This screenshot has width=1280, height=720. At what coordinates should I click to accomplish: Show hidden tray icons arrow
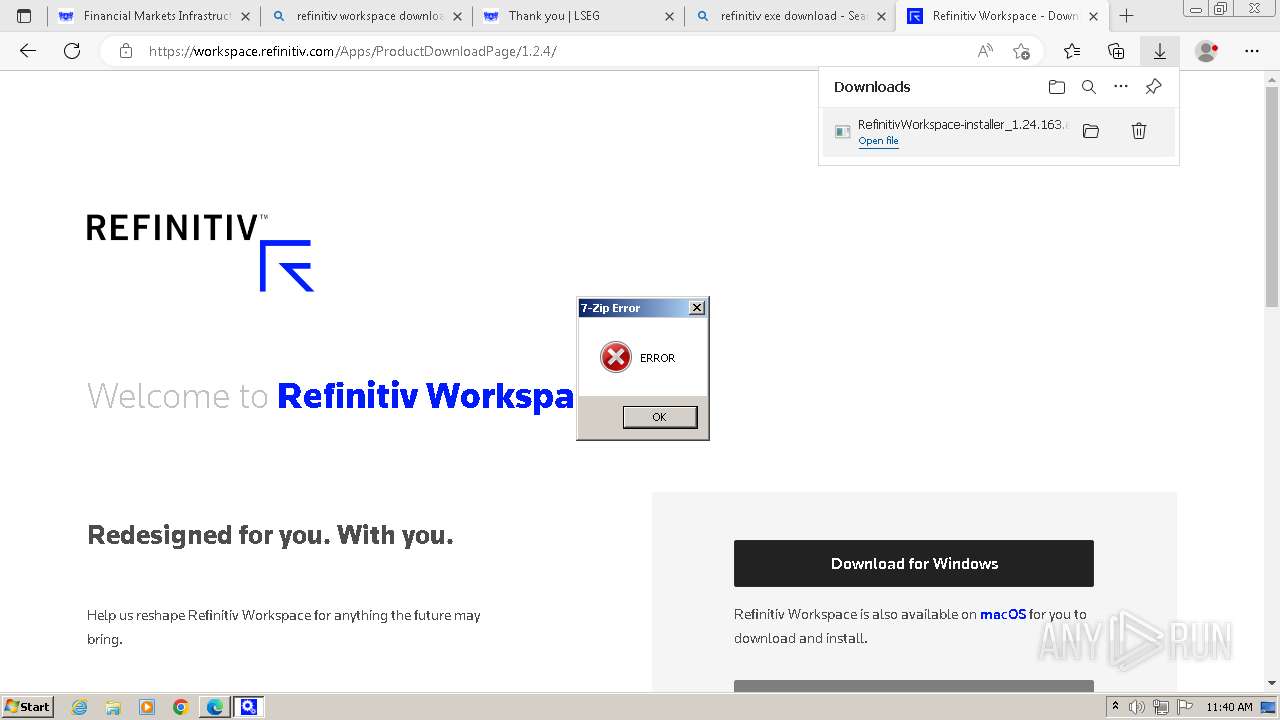coord(1116,707)
